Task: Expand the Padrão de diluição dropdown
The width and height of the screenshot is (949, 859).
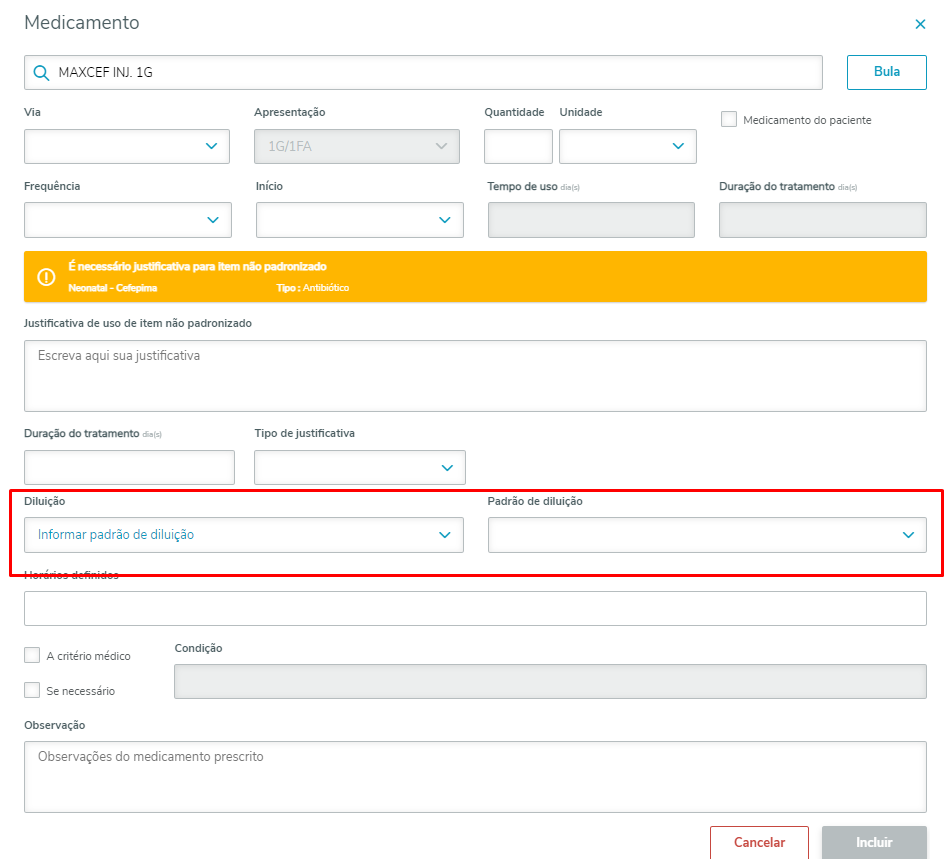Action: pyautogui.click(x=707, y=535)
